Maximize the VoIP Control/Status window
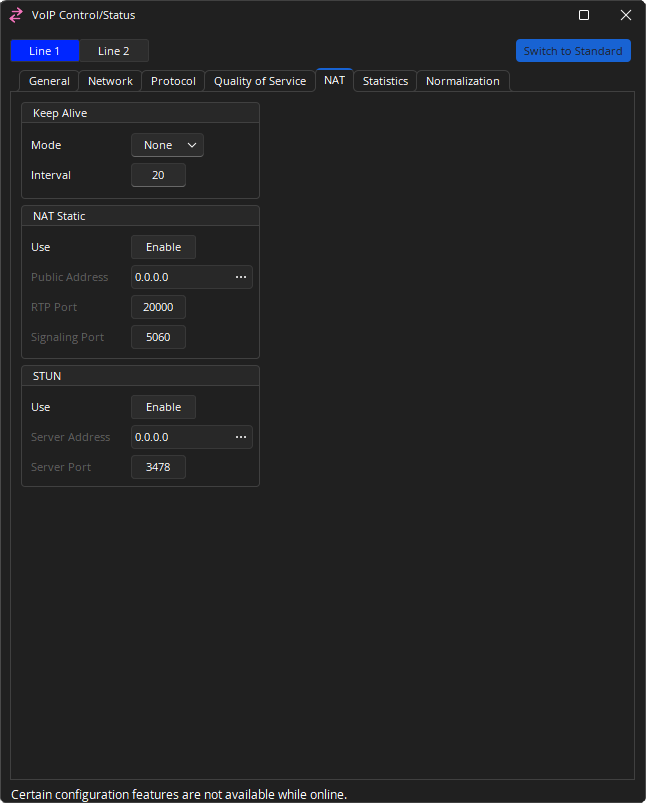This screenshot has height=803, width=646. click(x=584, y=15)
